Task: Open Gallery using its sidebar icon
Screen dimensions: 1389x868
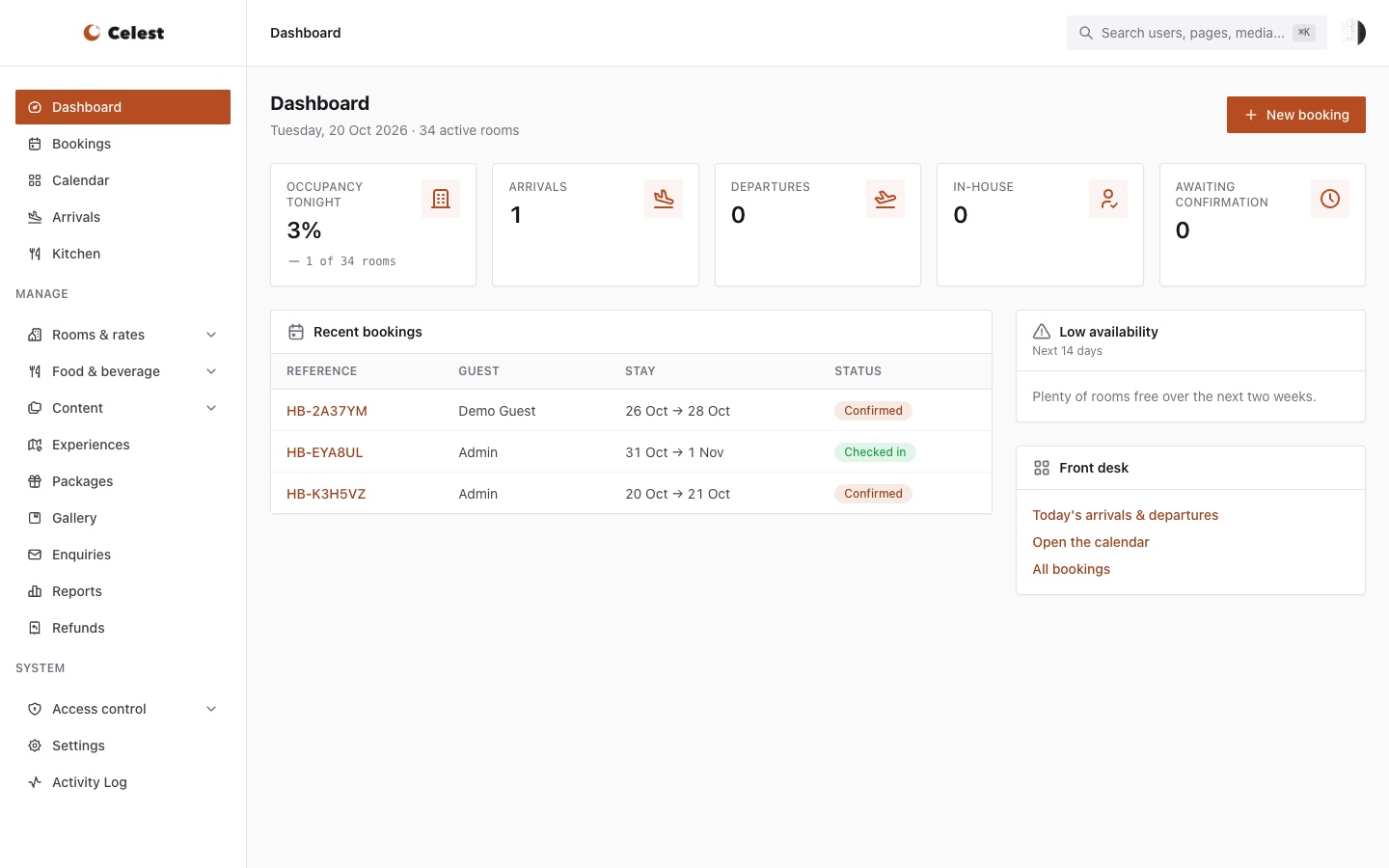Action: pyautogui.click(x=35, y=518)
